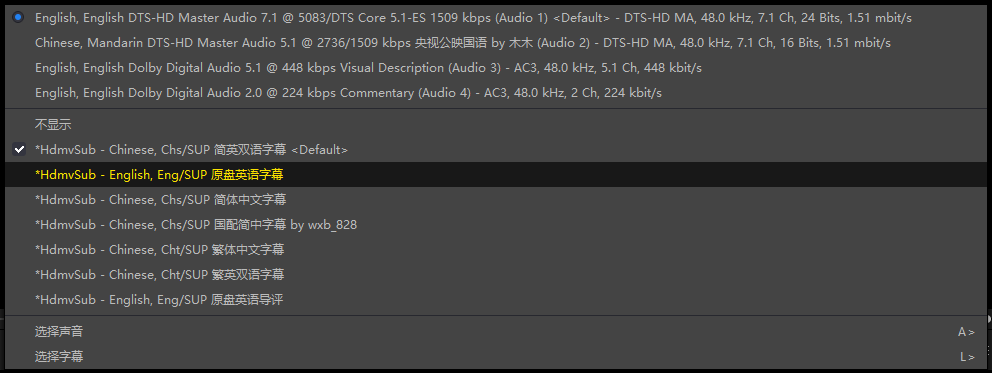
Task: Click the A > arrow for audio selection
Action: tap(966, 332)
